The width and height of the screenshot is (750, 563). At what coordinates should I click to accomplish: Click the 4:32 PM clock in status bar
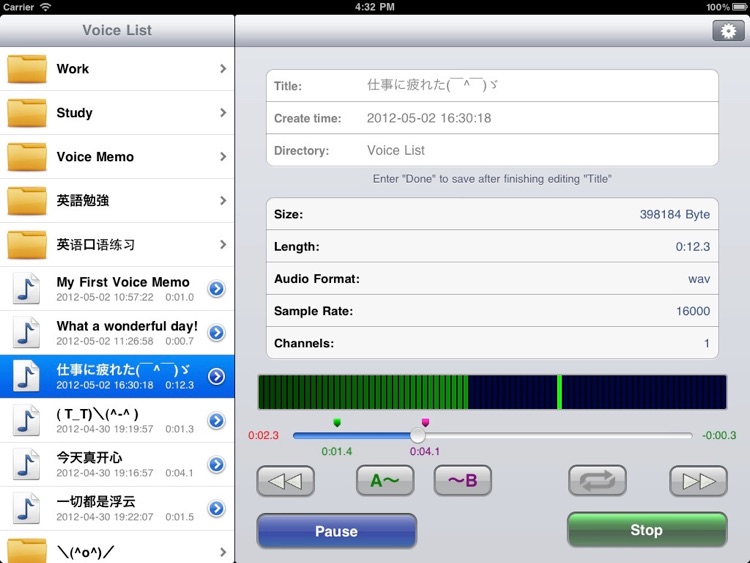point(375,7)
